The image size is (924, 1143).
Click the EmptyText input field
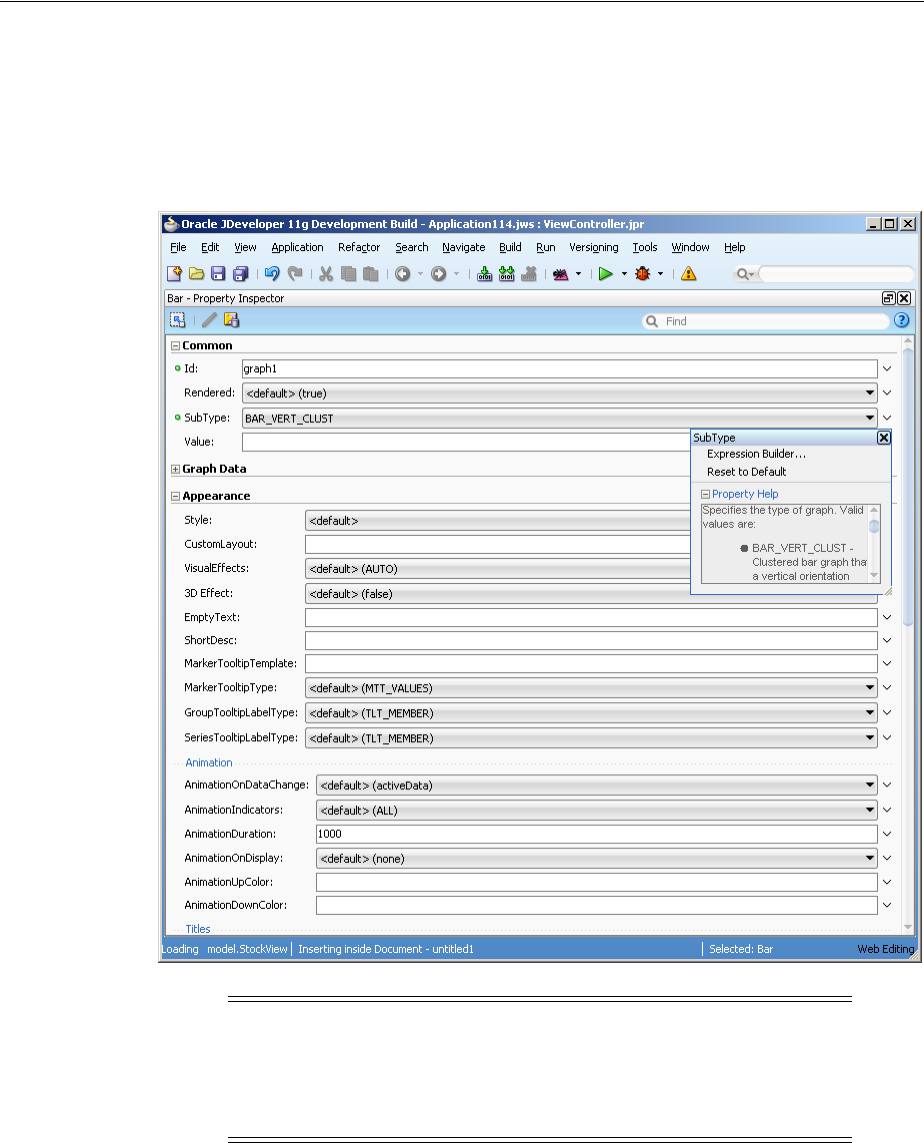point(591,617)
